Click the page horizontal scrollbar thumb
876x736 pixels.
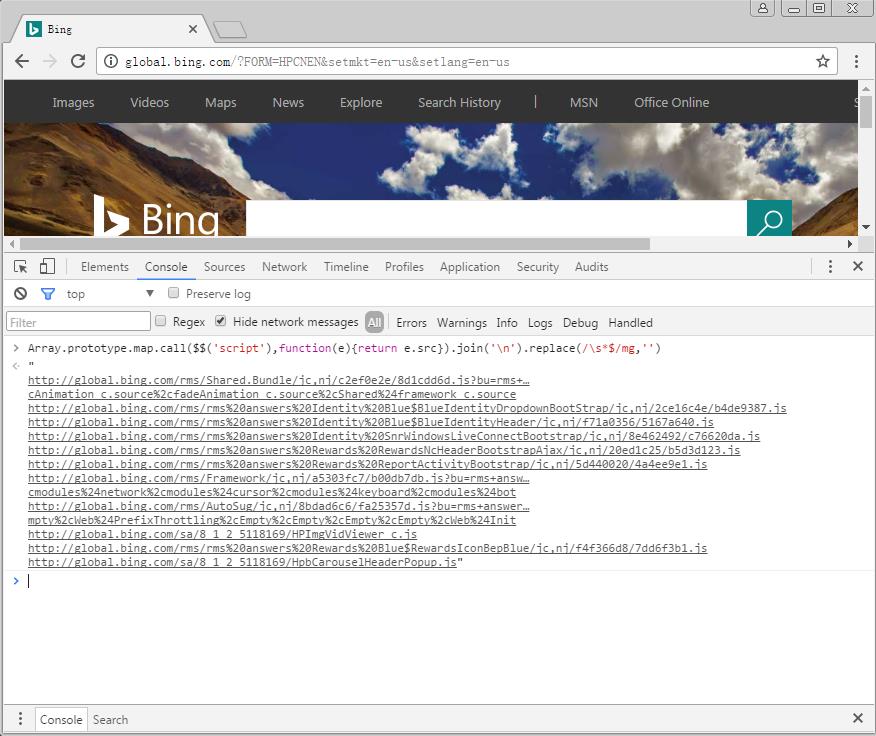pyautogui.click(x=335, y=244)
